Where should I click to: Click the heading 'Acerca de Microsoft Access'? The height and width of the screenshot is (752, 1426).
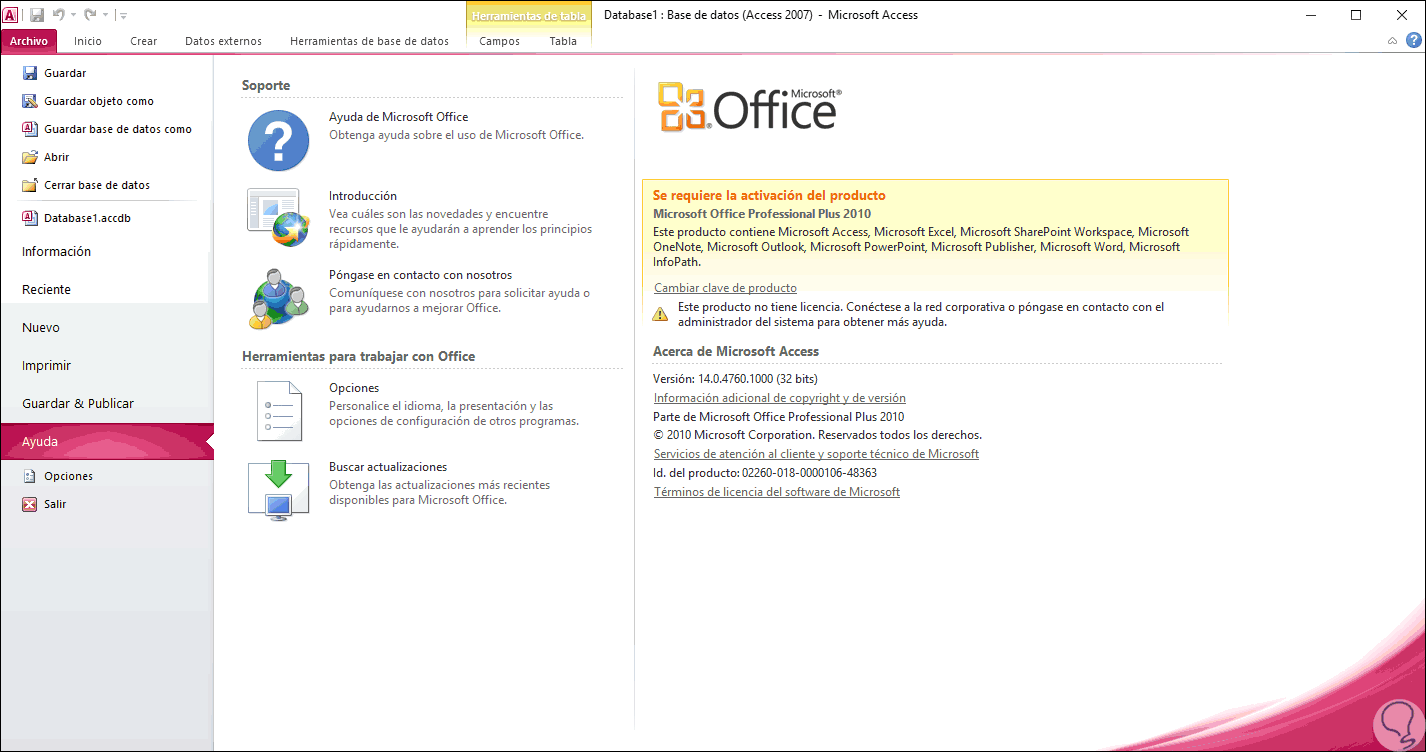(x=736, y=352)
